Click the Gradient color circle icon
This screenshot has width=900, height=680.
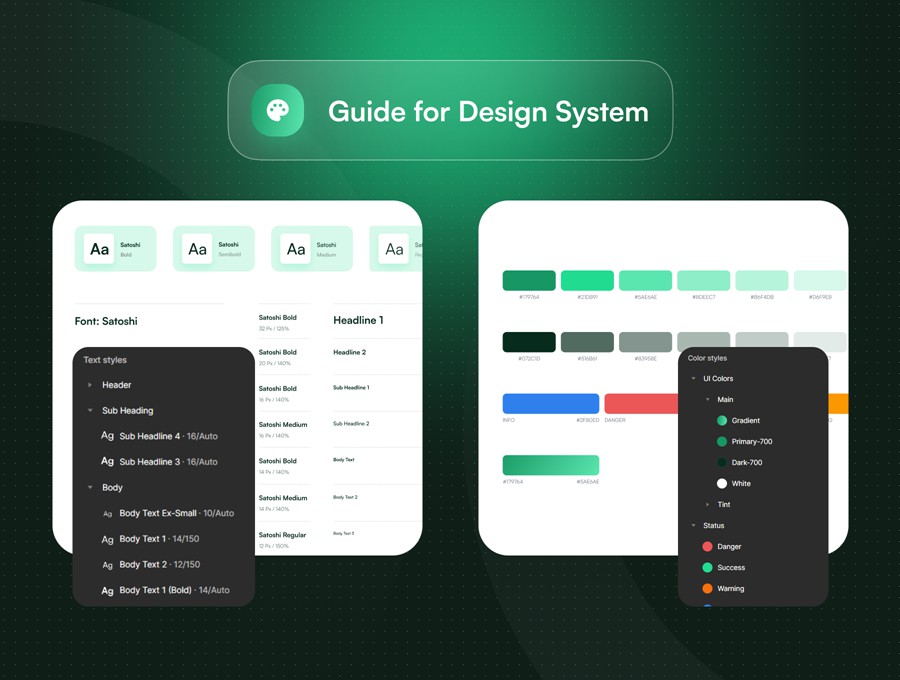(722, 421)
